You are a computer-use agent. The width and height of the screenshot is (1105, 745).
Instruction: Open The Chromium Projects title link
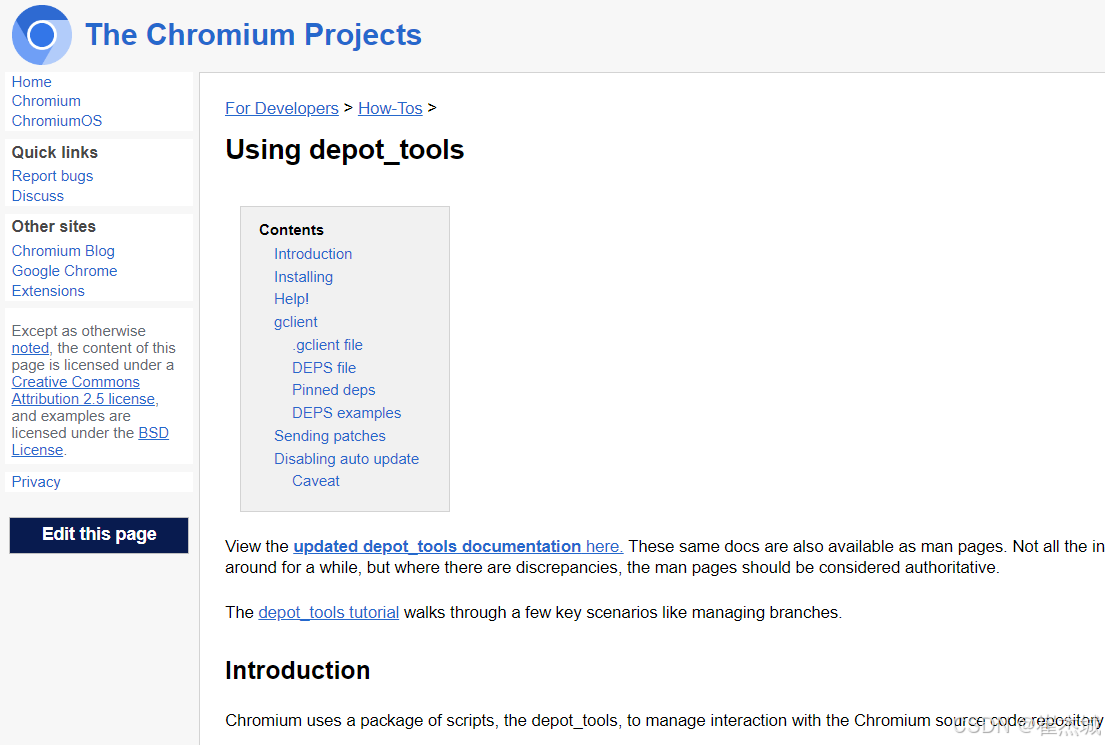click(x=253, y=35)
